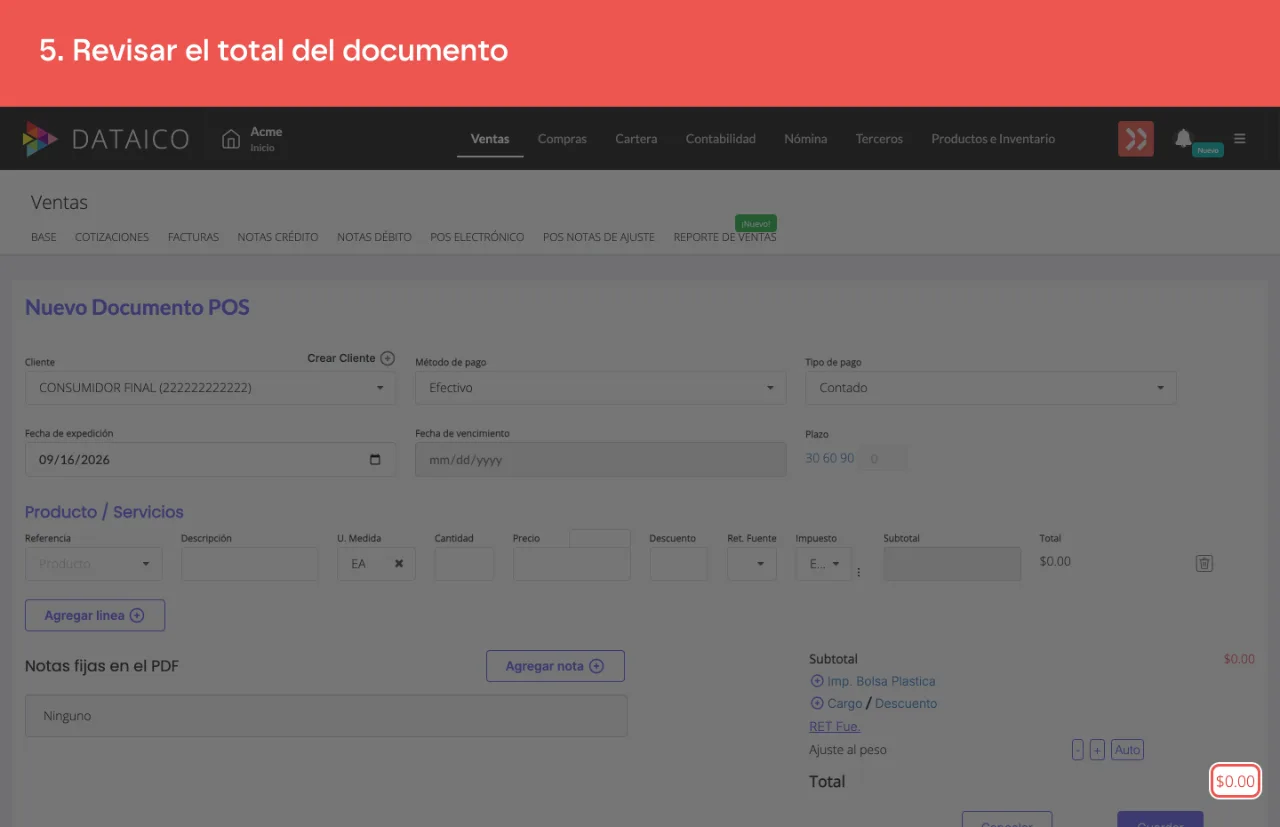Viewport: 1280px width, 827px height.
Task: Open the Acme home icon
Action: [x=231, y=139]
